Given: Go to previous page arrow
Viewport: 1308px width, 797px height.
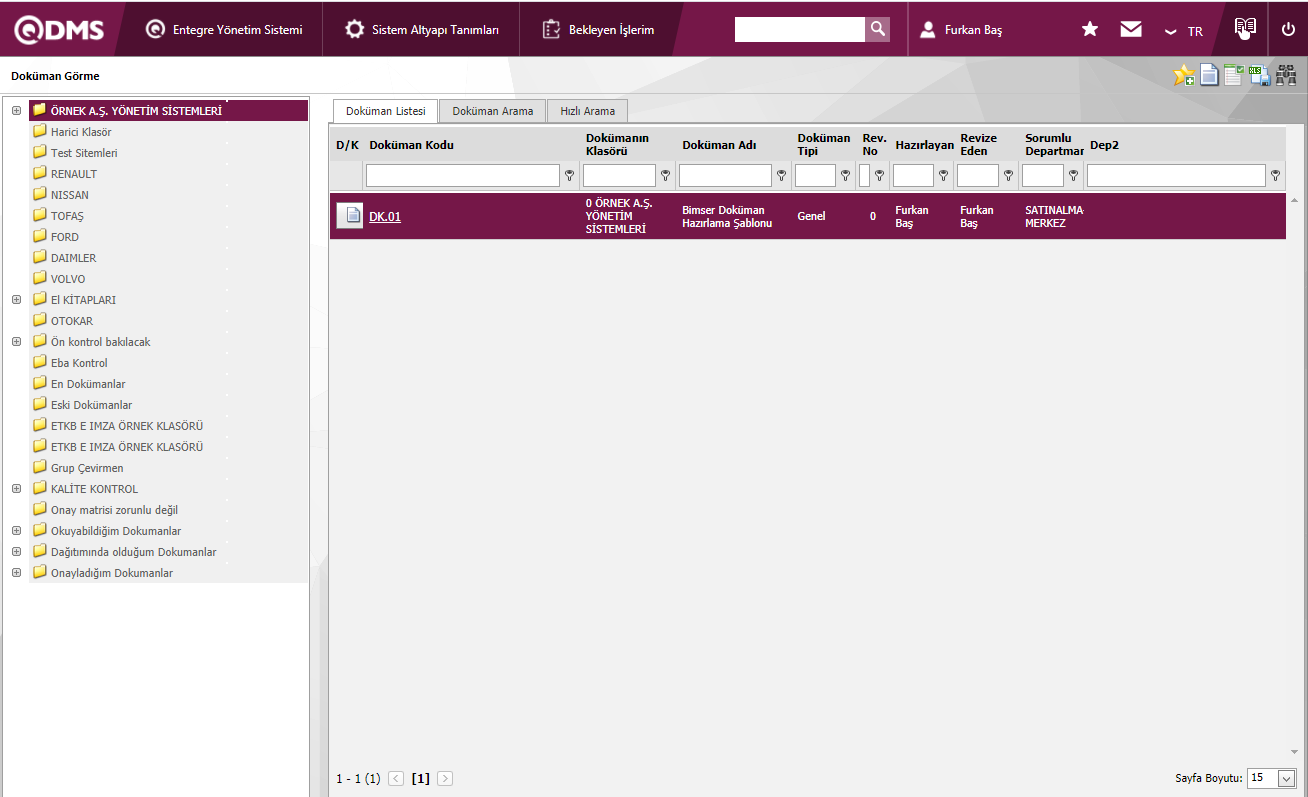Looking at the screenshot, I should coord(396,778).
